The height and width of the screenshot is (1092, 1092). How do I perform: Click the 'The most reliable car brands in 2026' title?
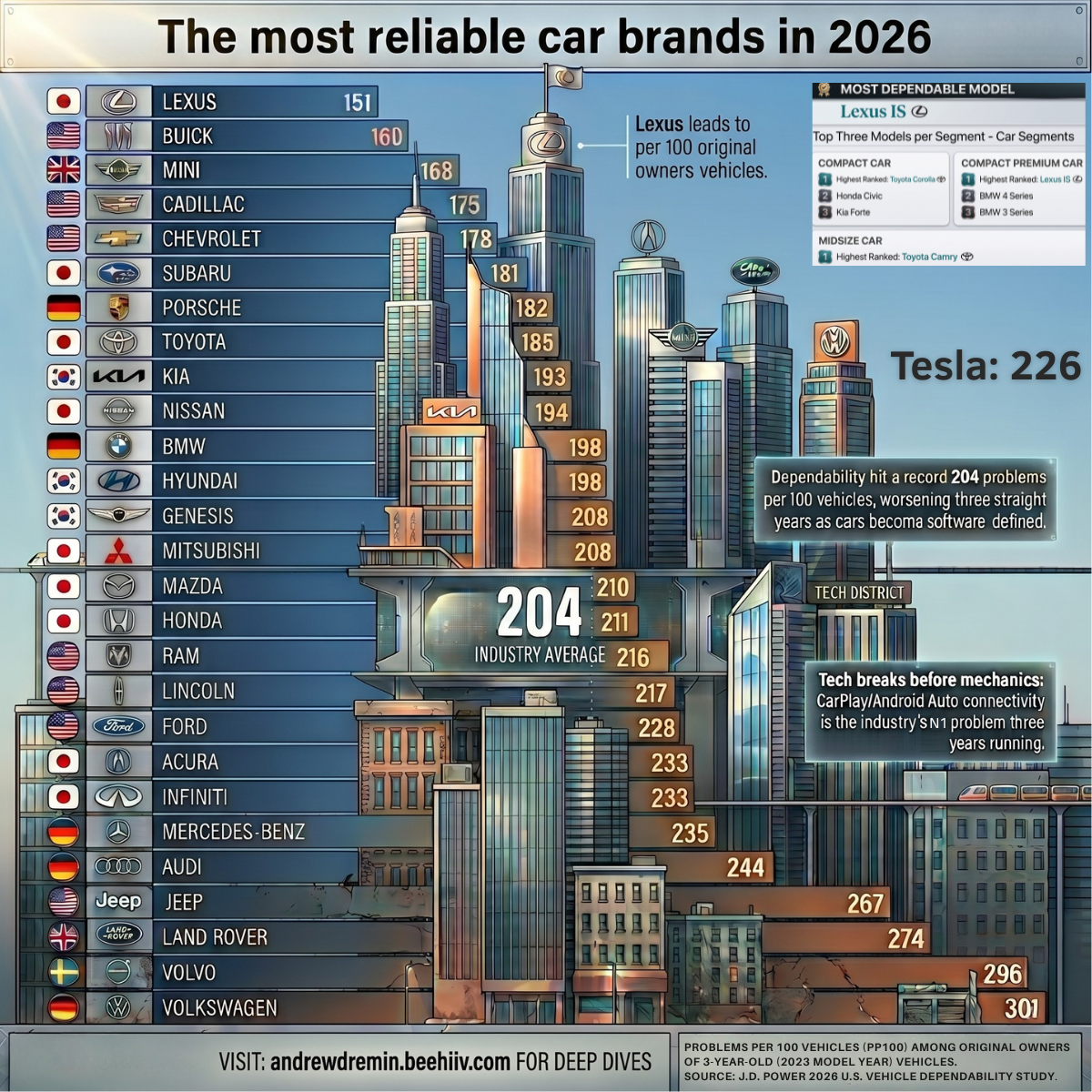click(x=545, y=36)
